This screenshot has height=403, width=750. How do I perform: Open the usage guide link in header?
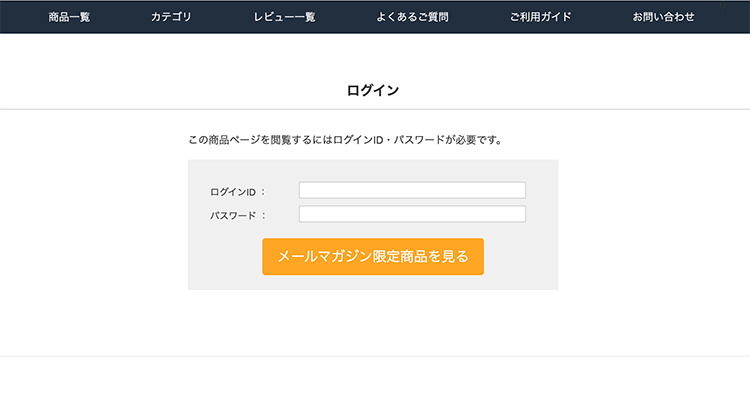tap(540, 17)
